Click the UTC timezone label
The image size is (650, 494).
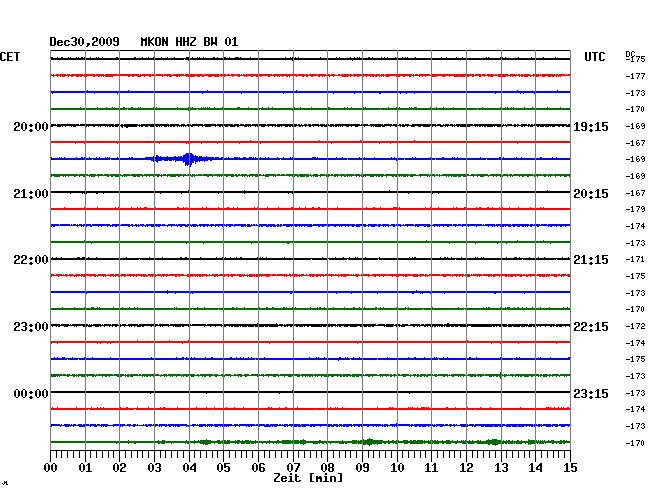tap(594, 57)
